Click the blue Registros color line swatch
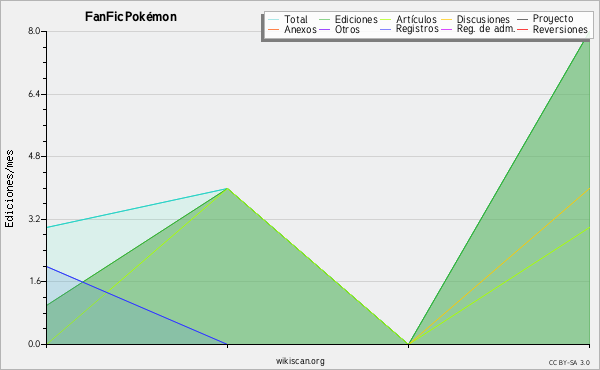This screenshot has height=370, width=600. click(386, 29)
